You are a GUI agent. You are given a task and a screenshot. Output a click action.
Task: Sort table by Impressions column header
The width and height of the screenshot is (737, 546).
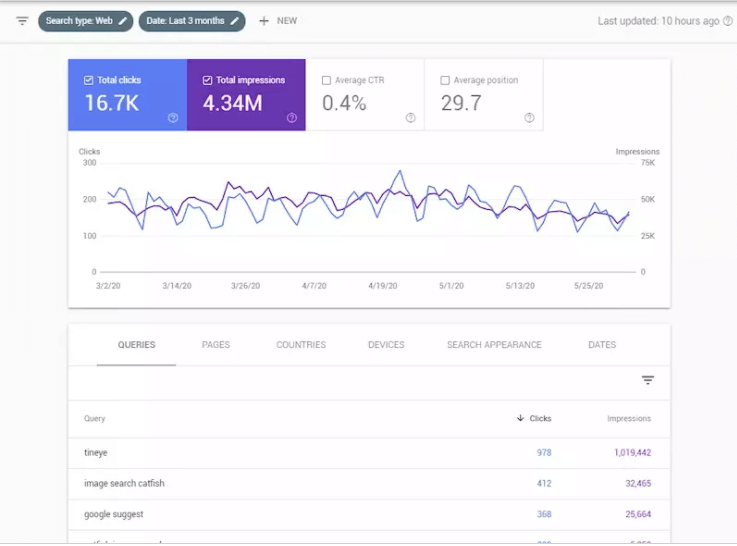(x=628, y=419)
